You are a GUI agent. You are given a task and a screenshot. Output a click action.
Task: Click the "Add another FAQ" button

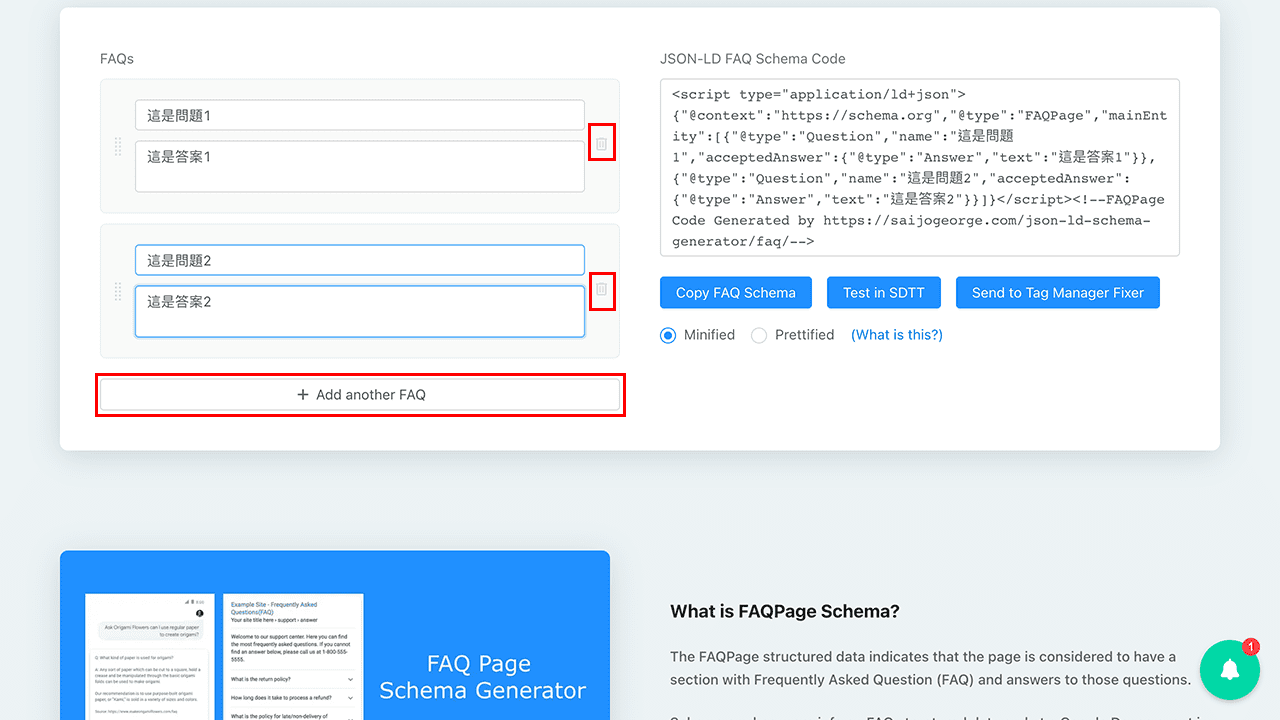360,394
